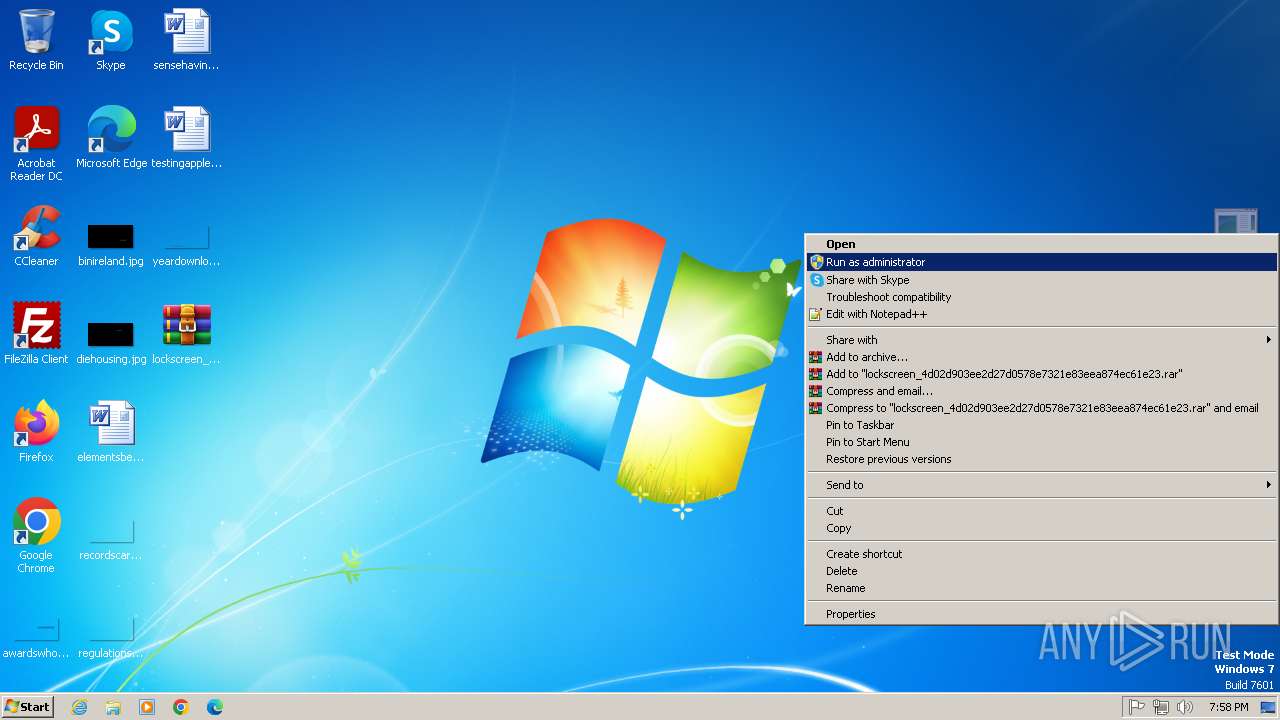Select the lockscreen WinRAR archive icon
Viewport: 1280px width, 720px height.
pos(186,333)
